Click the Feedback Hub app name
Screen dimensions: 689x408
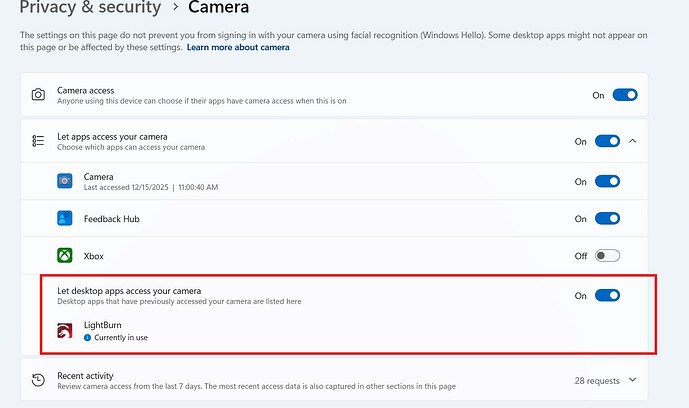[112, 219]
